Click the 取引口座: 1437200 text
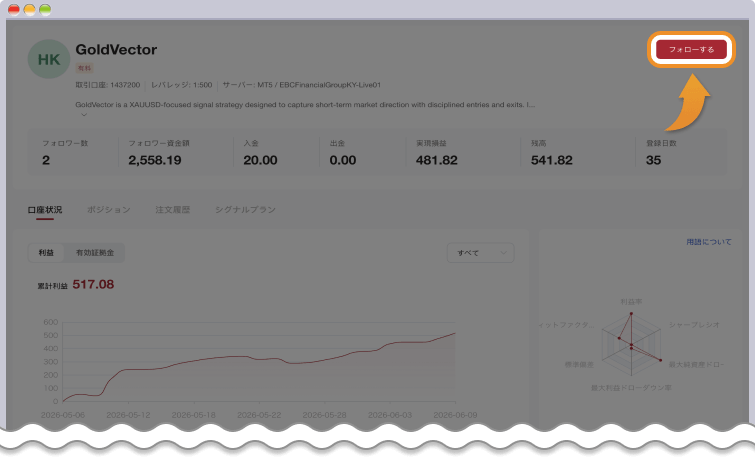The height and width of the screenshot is (460, 755). click(107, 85)
